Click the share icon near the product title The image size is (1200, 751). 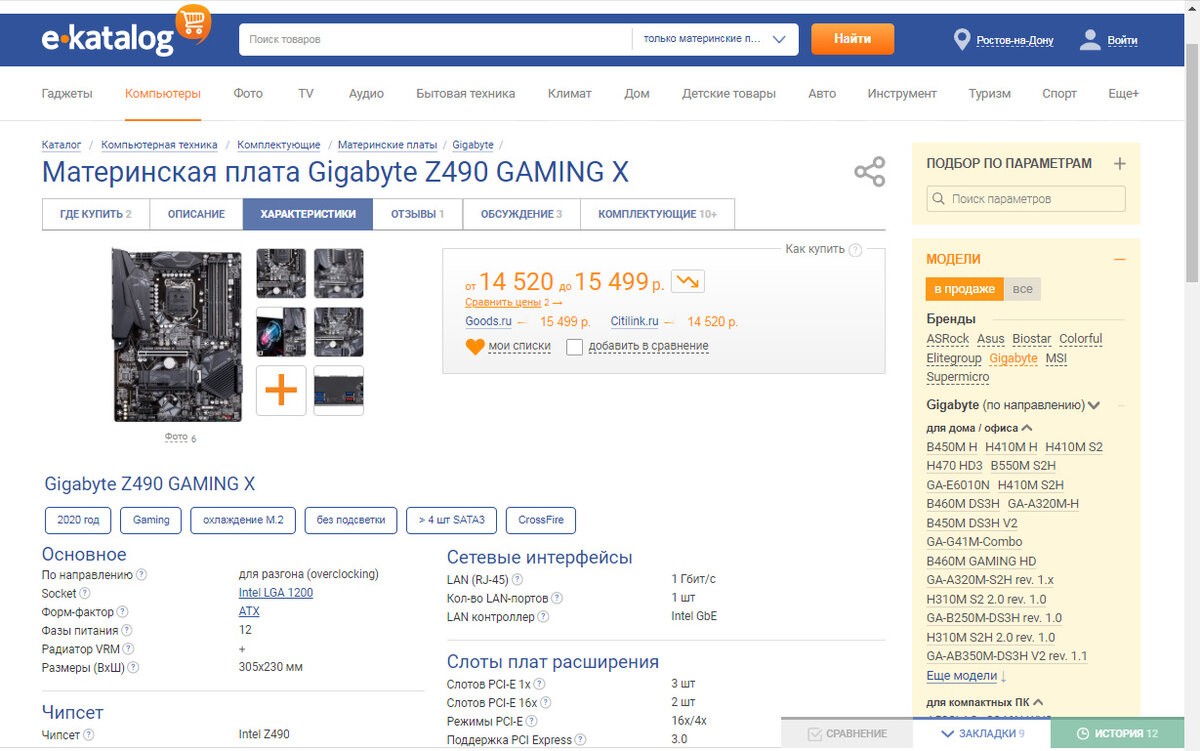pyautogui.click(x=870, y=171)
